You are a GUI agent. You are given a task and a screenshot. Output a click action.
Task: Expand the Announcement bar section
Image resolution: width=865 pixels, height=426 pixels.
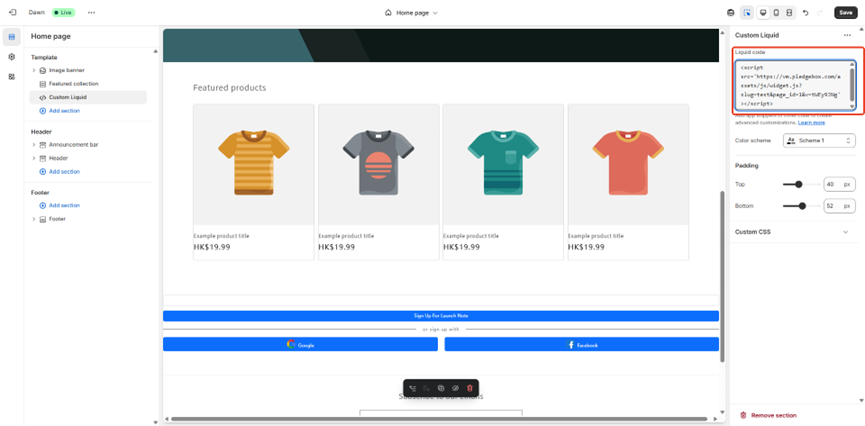34,145
